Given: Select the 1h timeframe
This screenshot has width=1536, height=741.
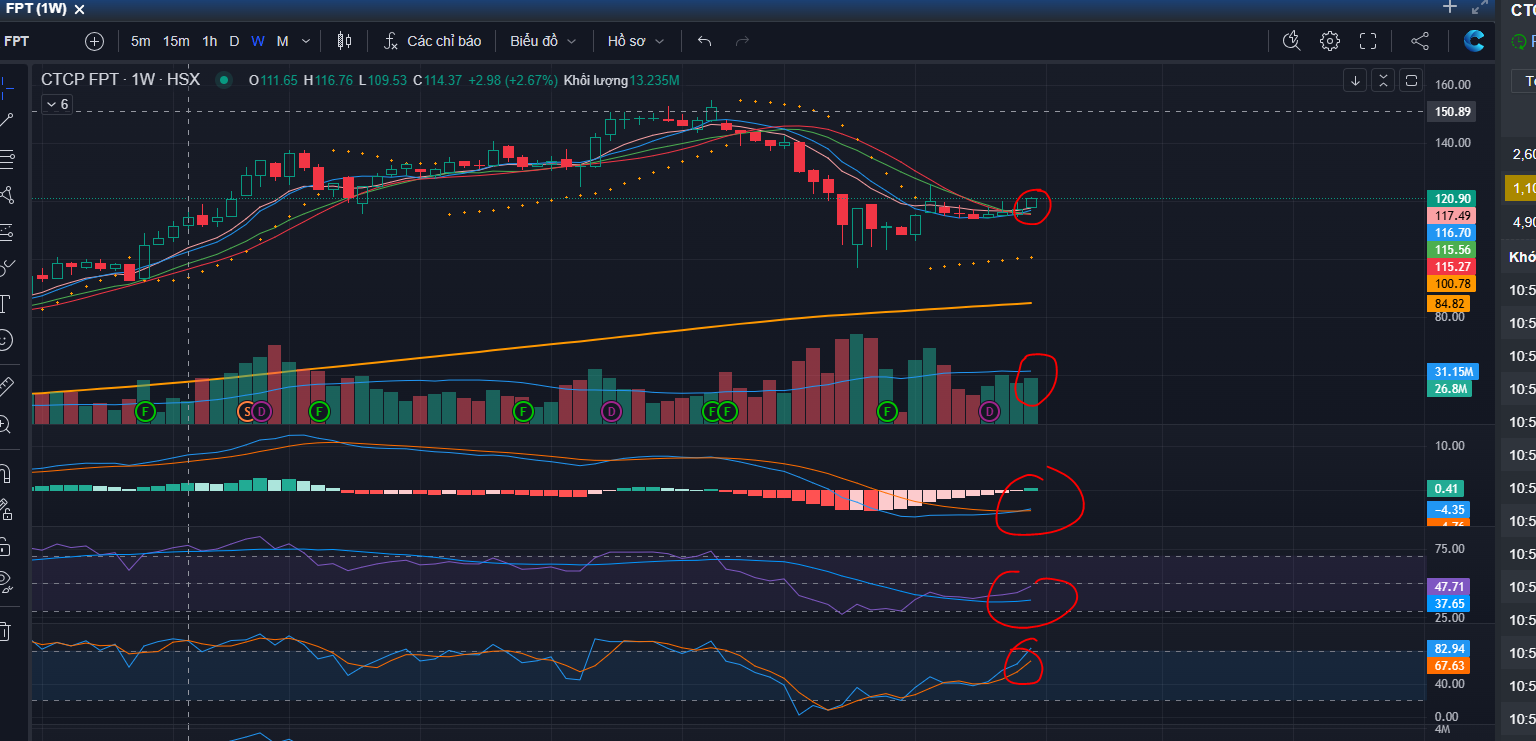Looking at the screenshot, I should tap(209, 41).
